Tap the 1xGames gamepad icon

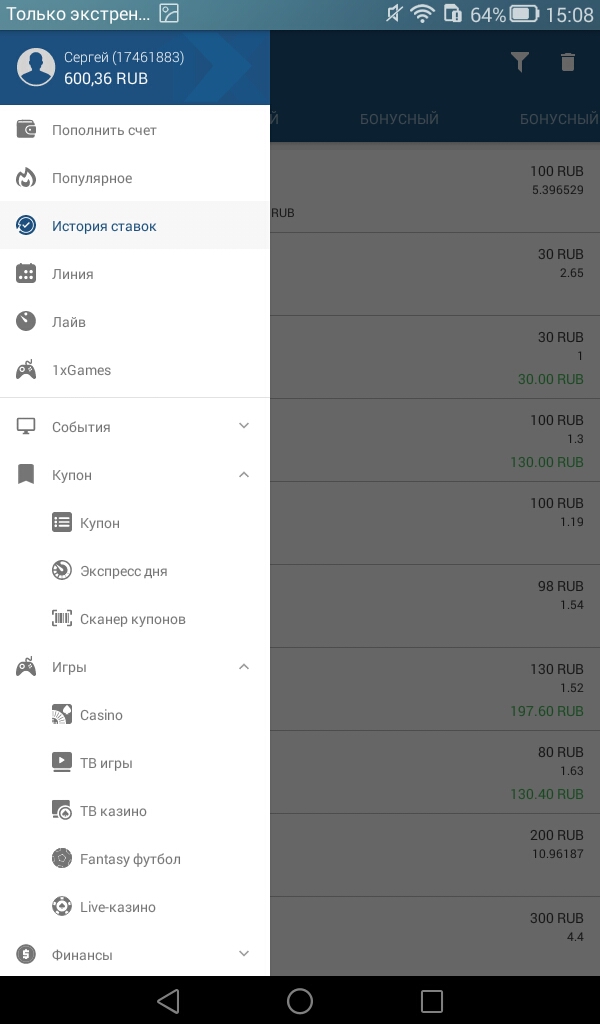[x=26, y=370]
